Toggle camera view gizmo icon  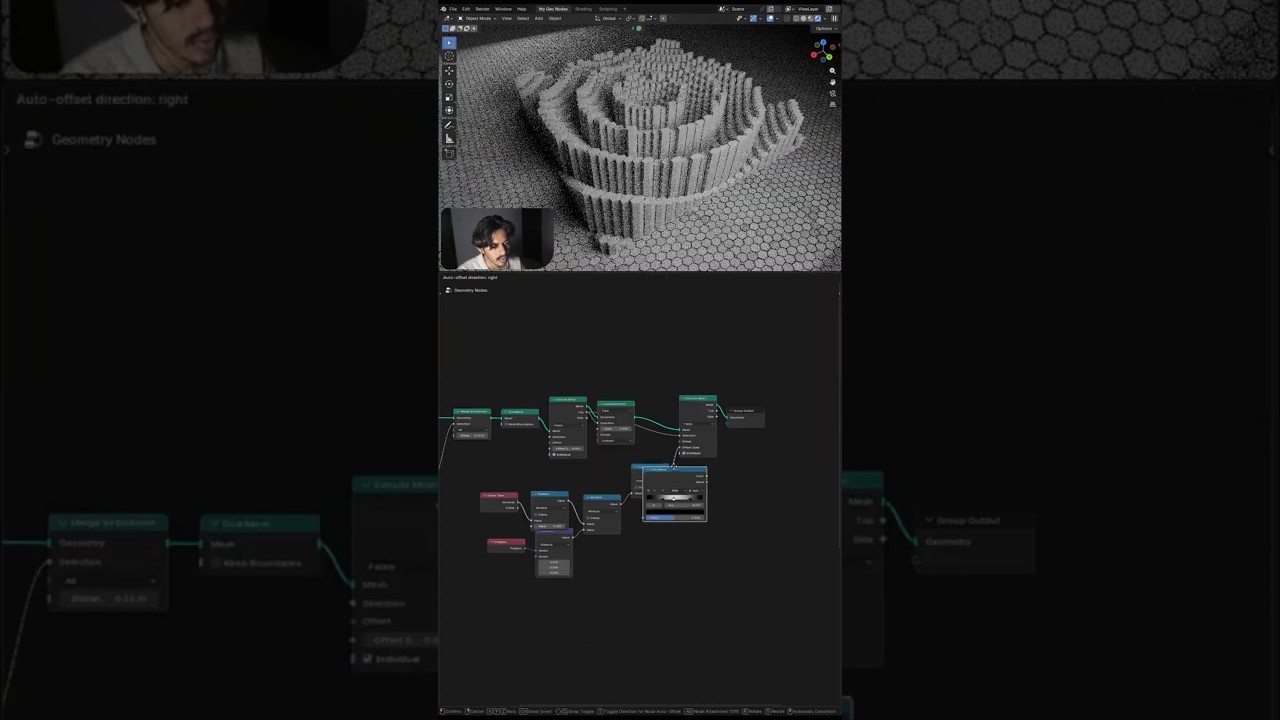(x=833, y=94)
